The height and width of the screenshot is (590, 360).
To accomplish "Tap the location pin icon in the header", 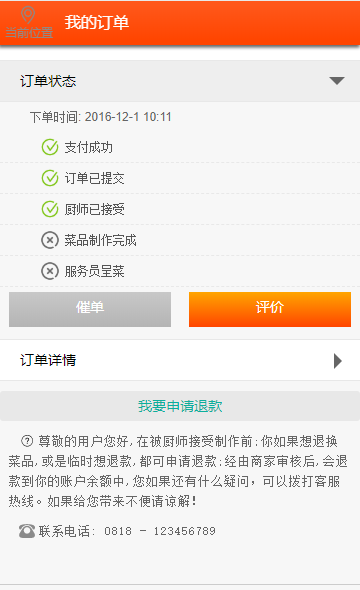I will pyautogui.click(x=28, y=15).
